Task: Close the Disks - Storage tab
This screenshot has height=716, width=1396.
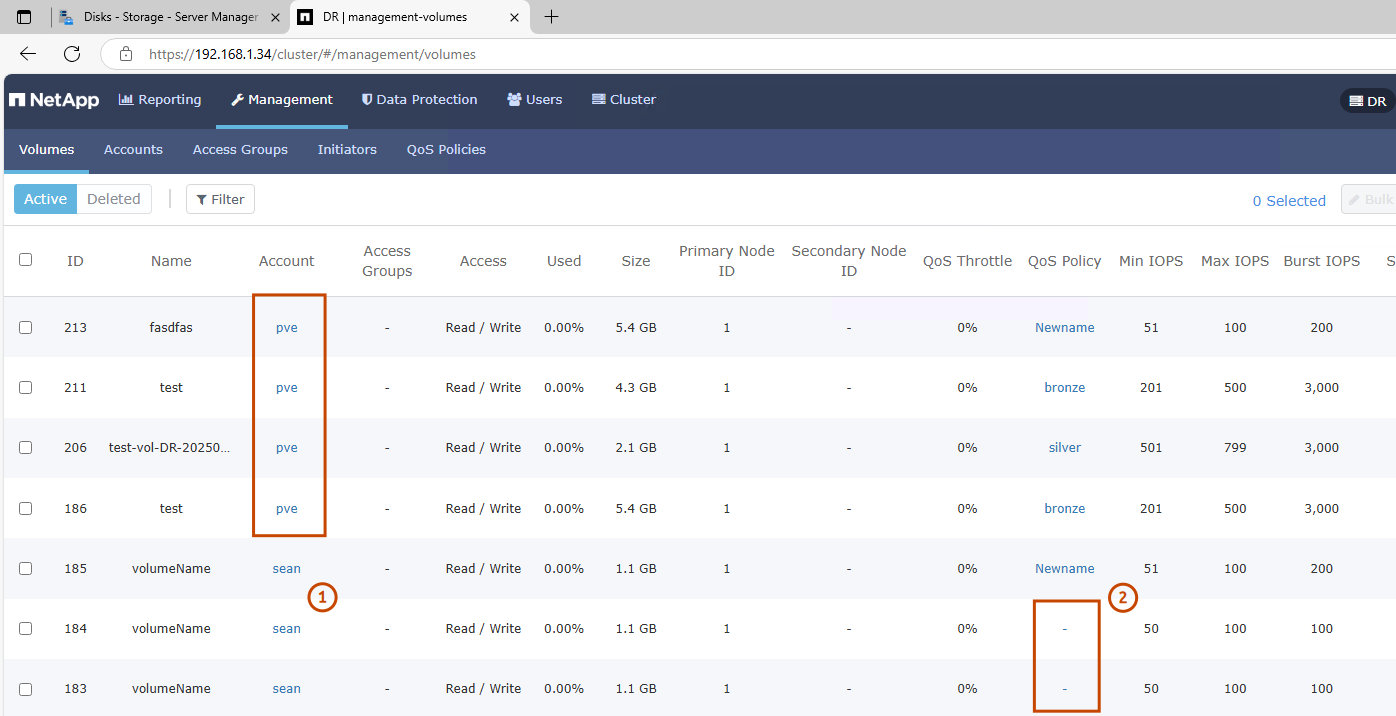Action: click(276, 17)
